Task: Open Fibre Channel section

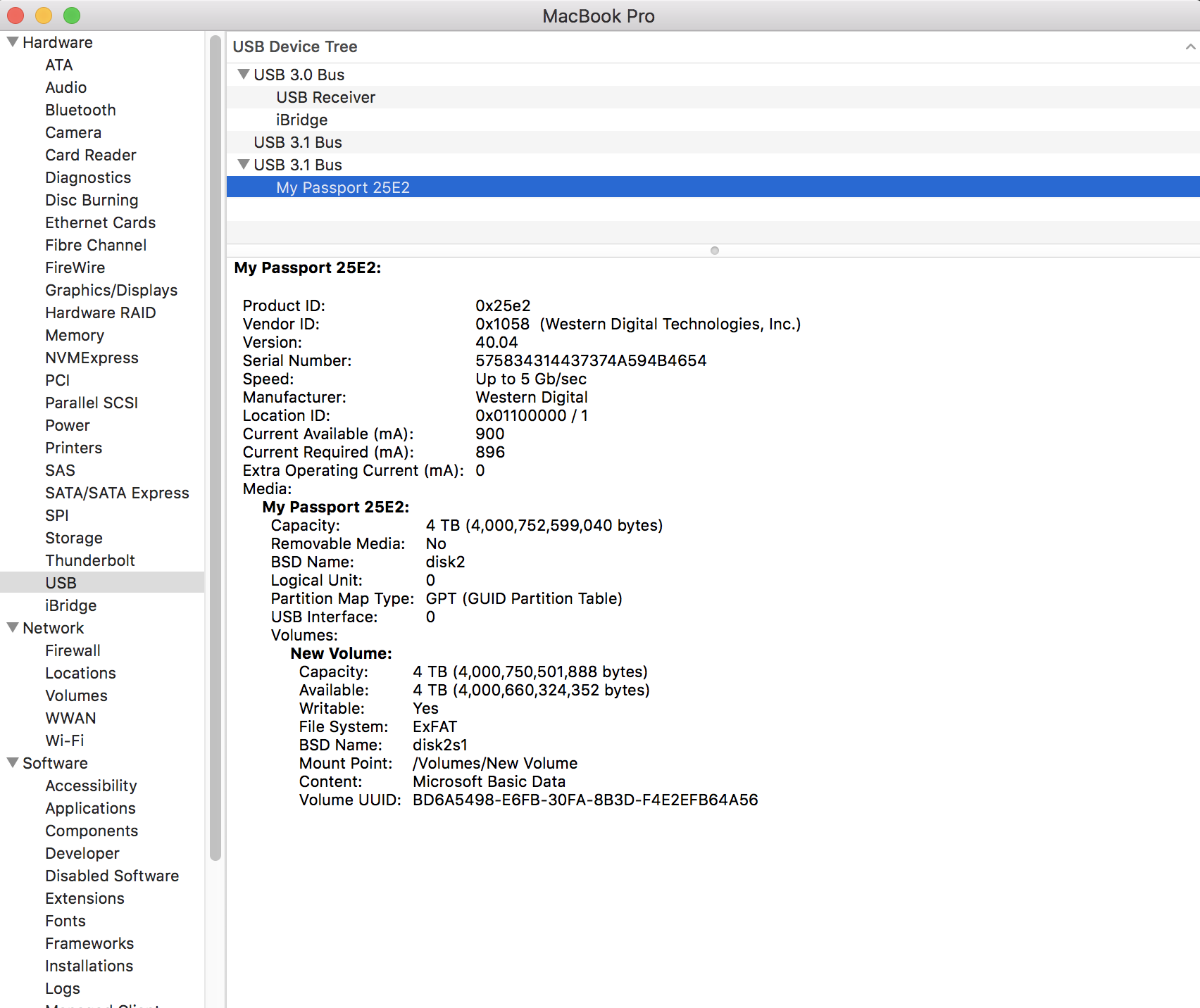Action: coord(96,245)
